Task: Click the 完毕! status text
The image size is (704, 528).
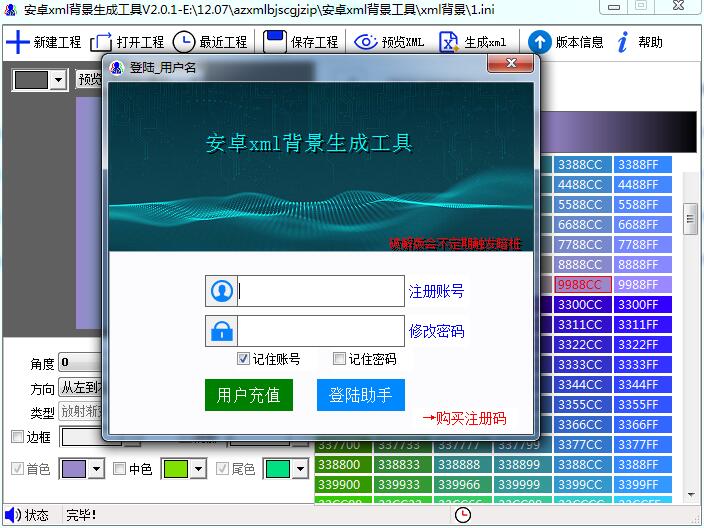Action: tap(81, 515)
